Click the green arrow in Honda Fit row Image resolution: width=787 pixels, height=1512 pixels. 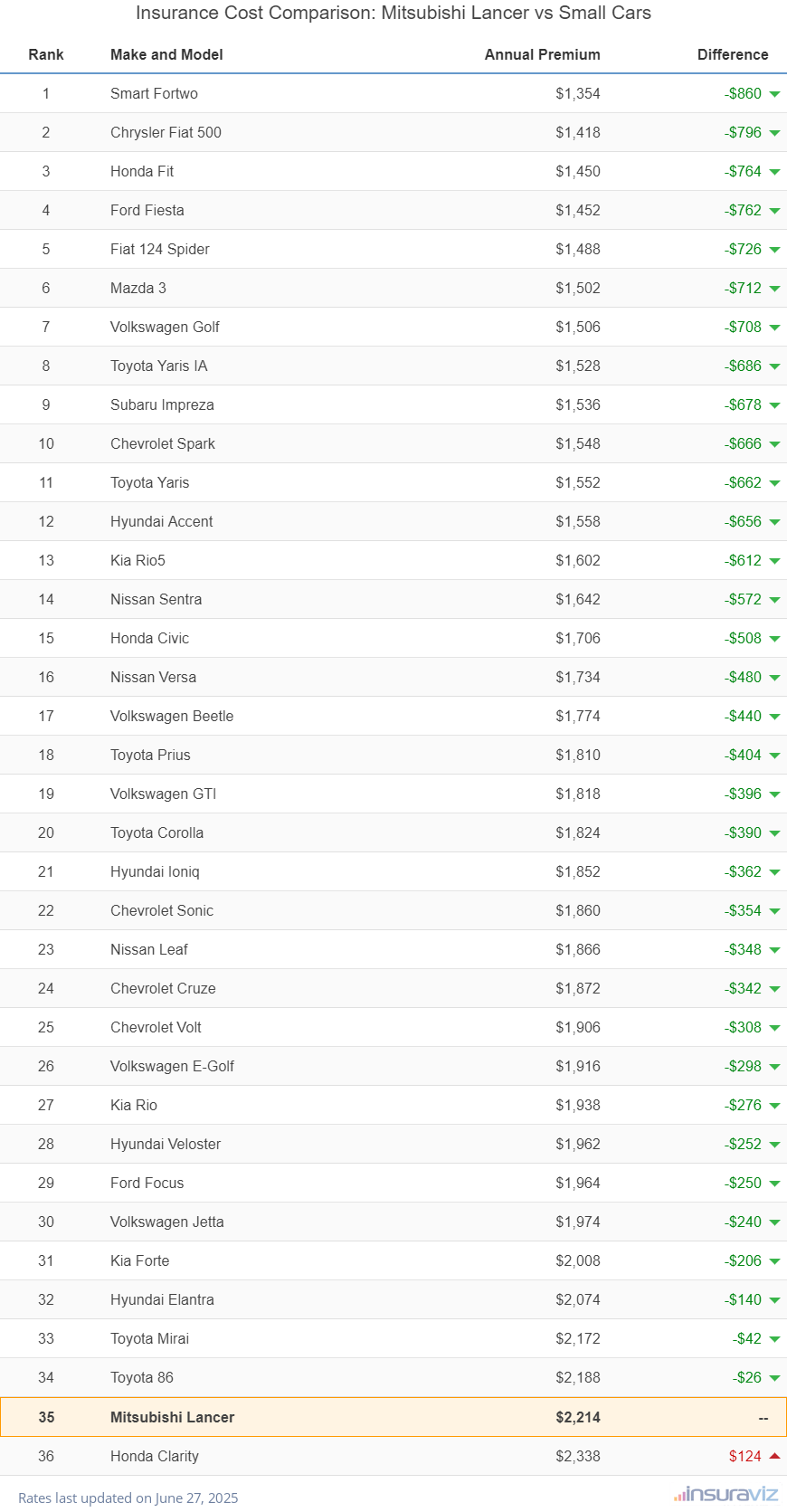pos(774,172)
